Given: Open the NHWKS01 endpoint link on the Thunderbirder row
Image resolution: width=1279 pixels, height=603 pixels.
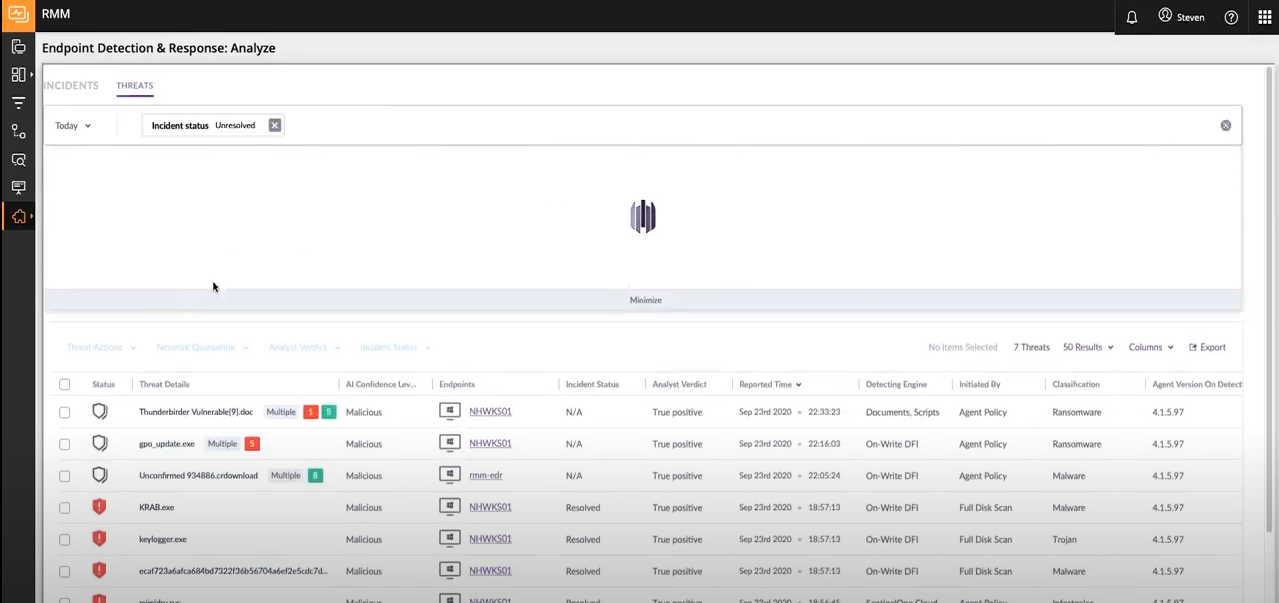Looking at the screenshot, I should point(489,411).
